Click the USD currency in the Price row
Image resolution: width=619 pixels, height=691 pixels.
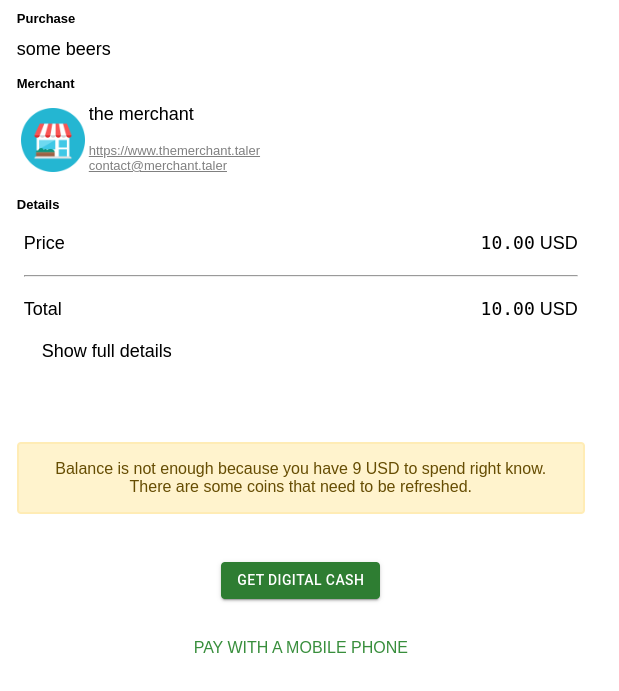(559, 243)
